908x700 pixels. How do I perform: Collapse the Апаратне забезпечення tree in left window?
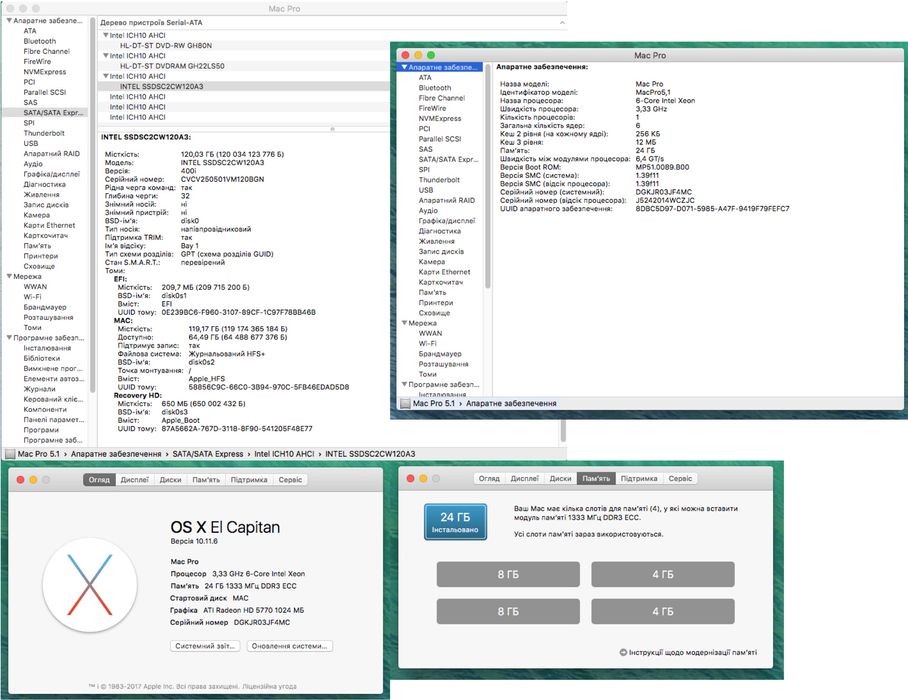click(x=9, y=21)
